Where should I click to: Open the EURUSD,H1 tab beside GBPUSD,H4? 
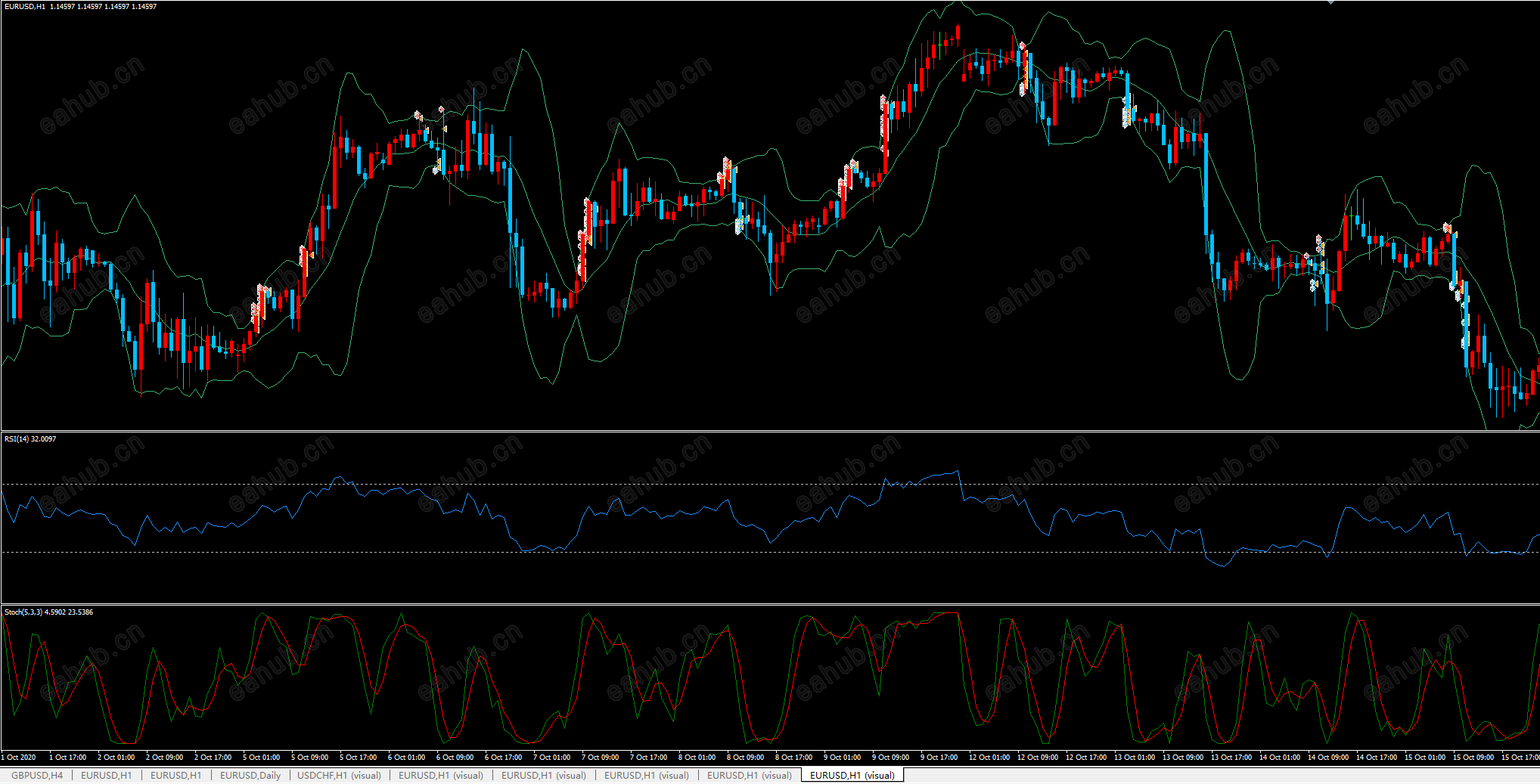pos(107,775)
